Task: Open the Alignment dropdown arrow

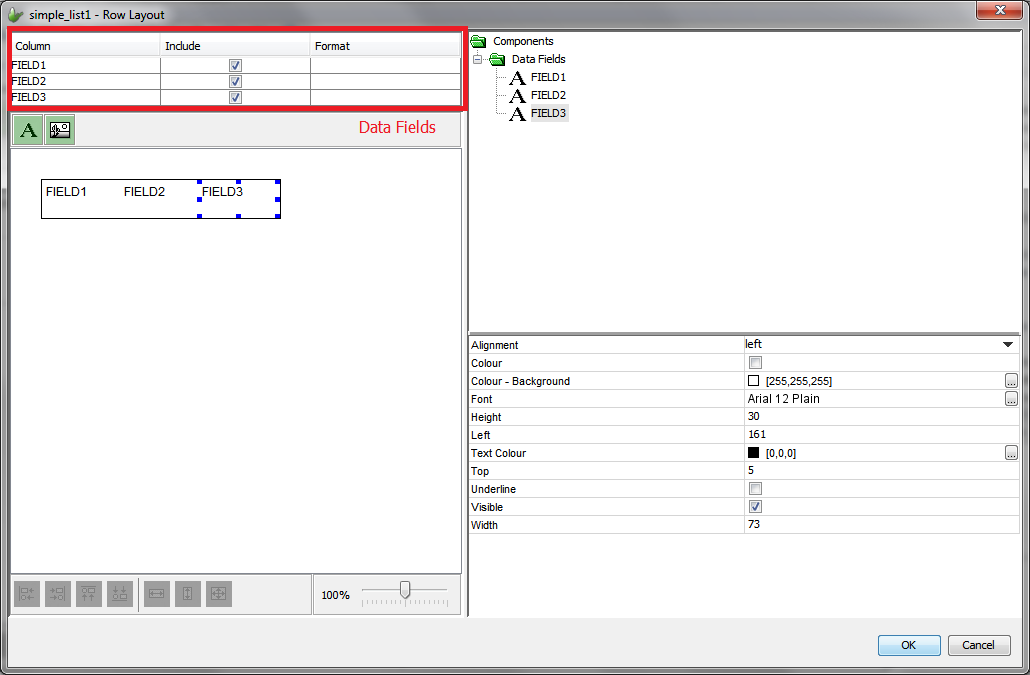Action: click(1008, 345)
